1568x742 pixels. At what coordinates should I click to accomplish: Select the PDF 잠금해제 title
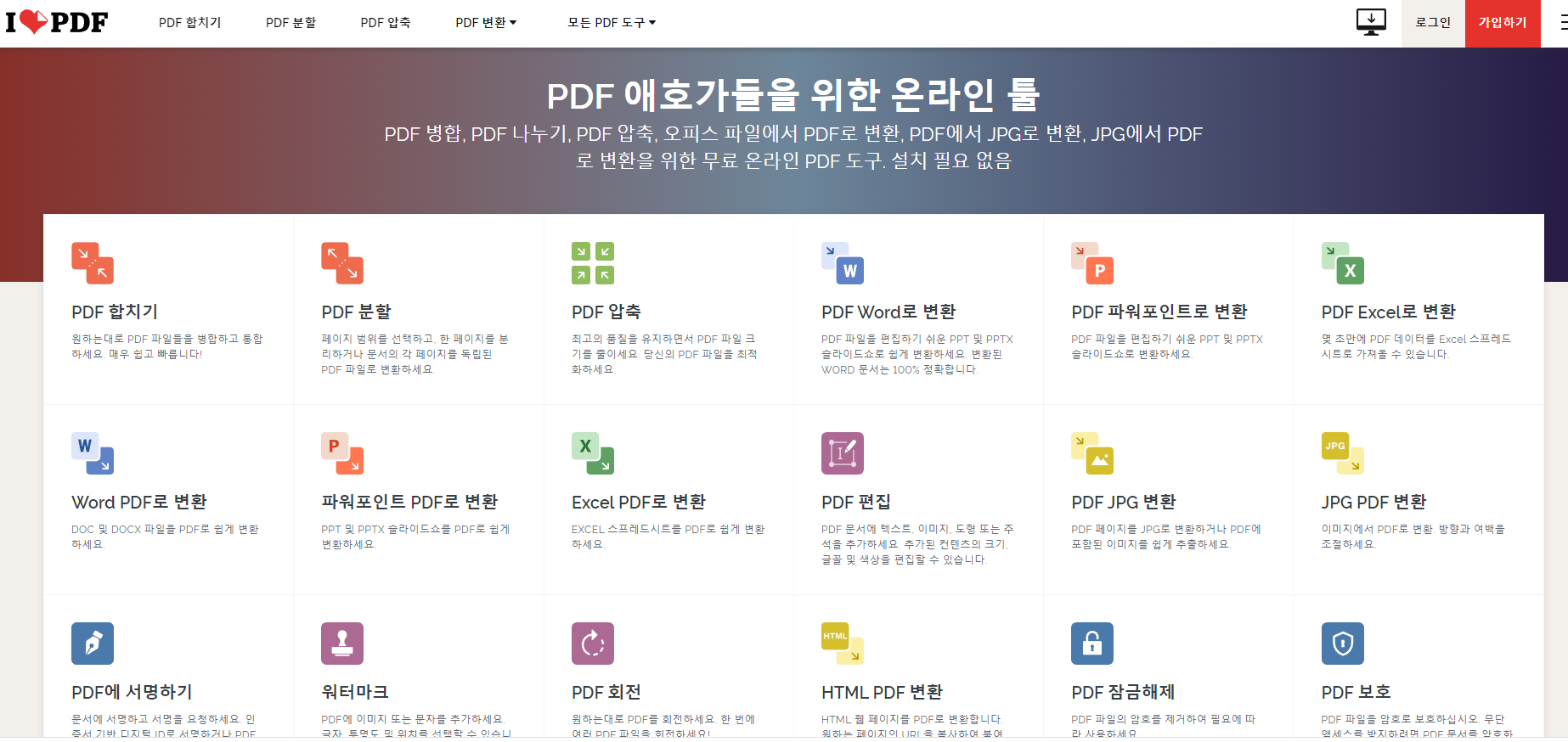pos(1123,692)
